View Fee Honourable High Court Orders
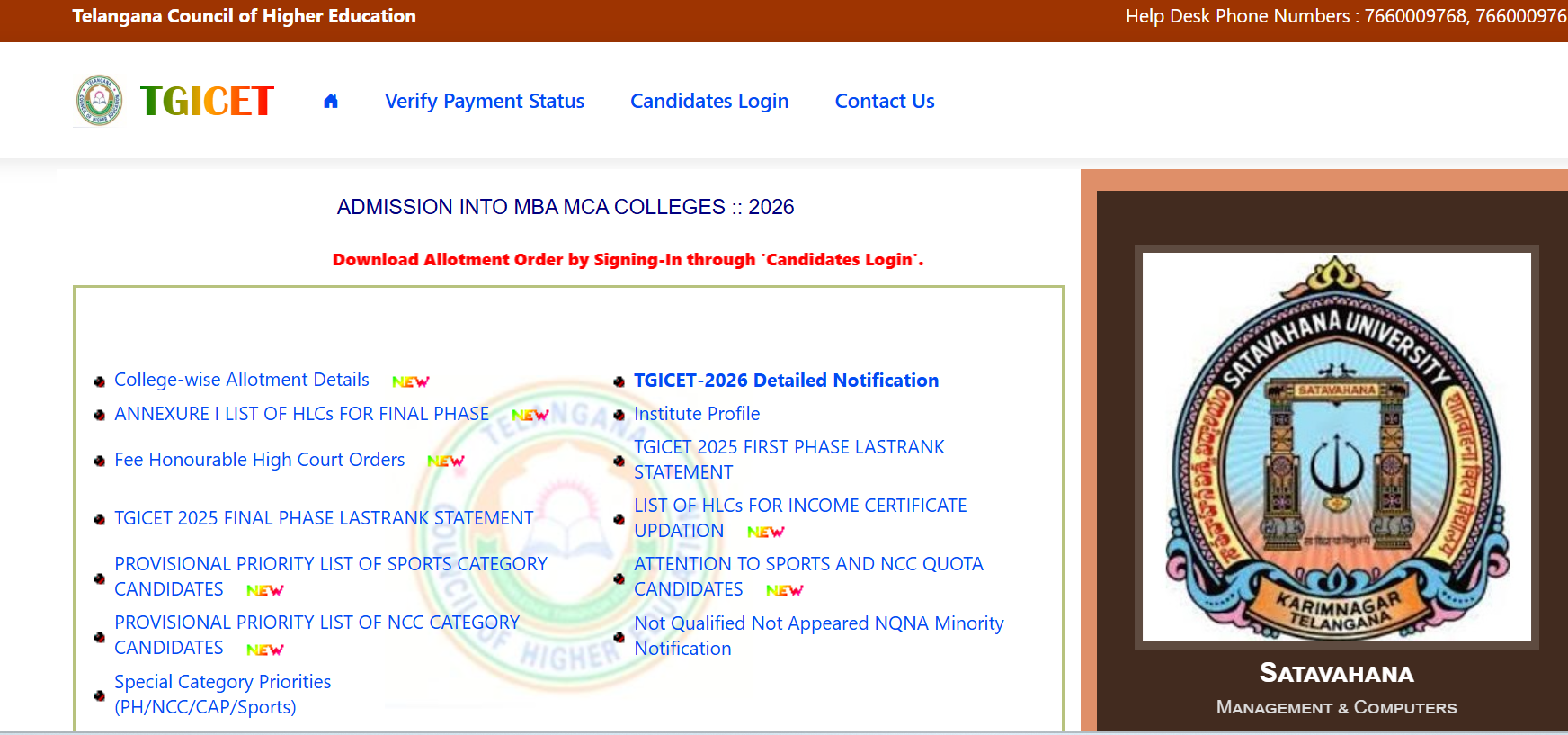Image resolution: width=1568 pixels, height=735 pixels. tap(260, 460)
